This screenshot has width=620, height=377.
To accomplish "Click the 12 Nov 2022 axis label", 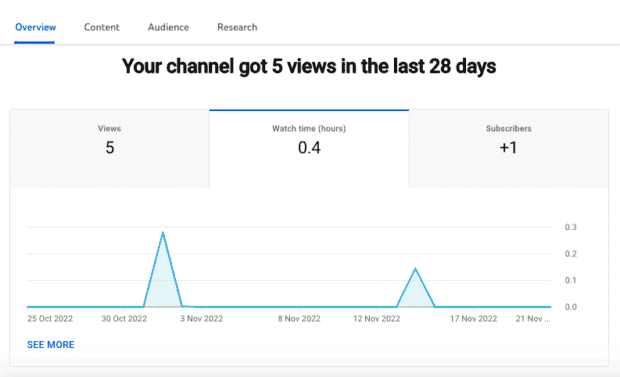I will coord(376,318).
